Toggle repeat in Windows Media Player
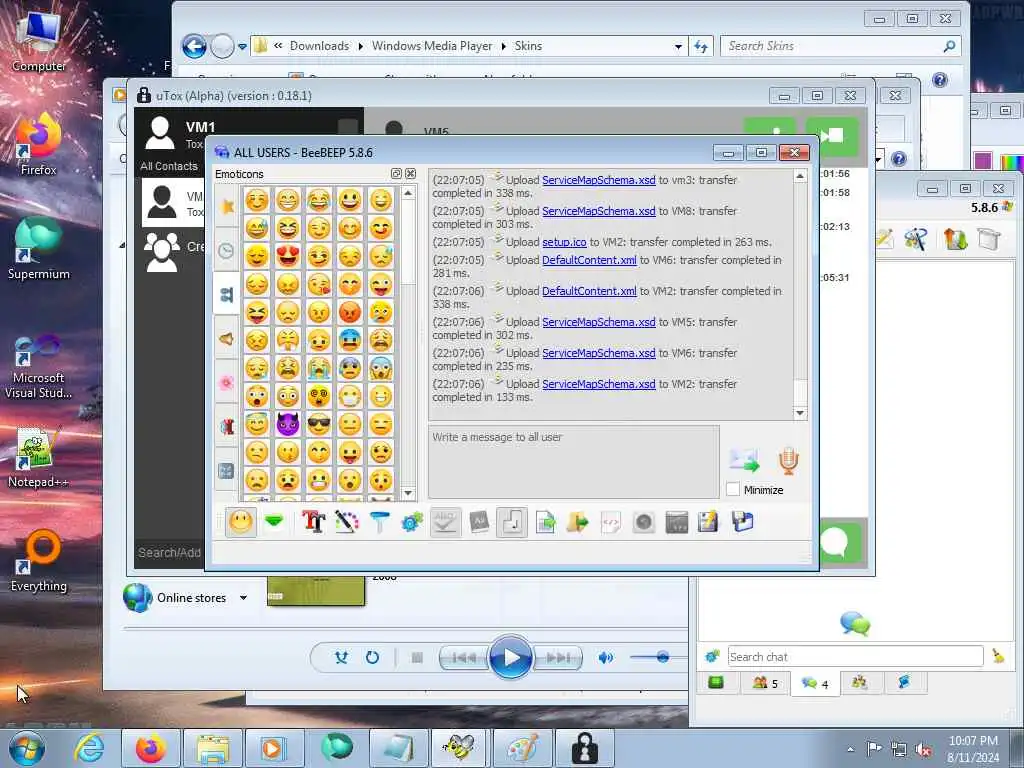Image resolution: width=1024 pixels, height=768 pixels. point(372,657)
